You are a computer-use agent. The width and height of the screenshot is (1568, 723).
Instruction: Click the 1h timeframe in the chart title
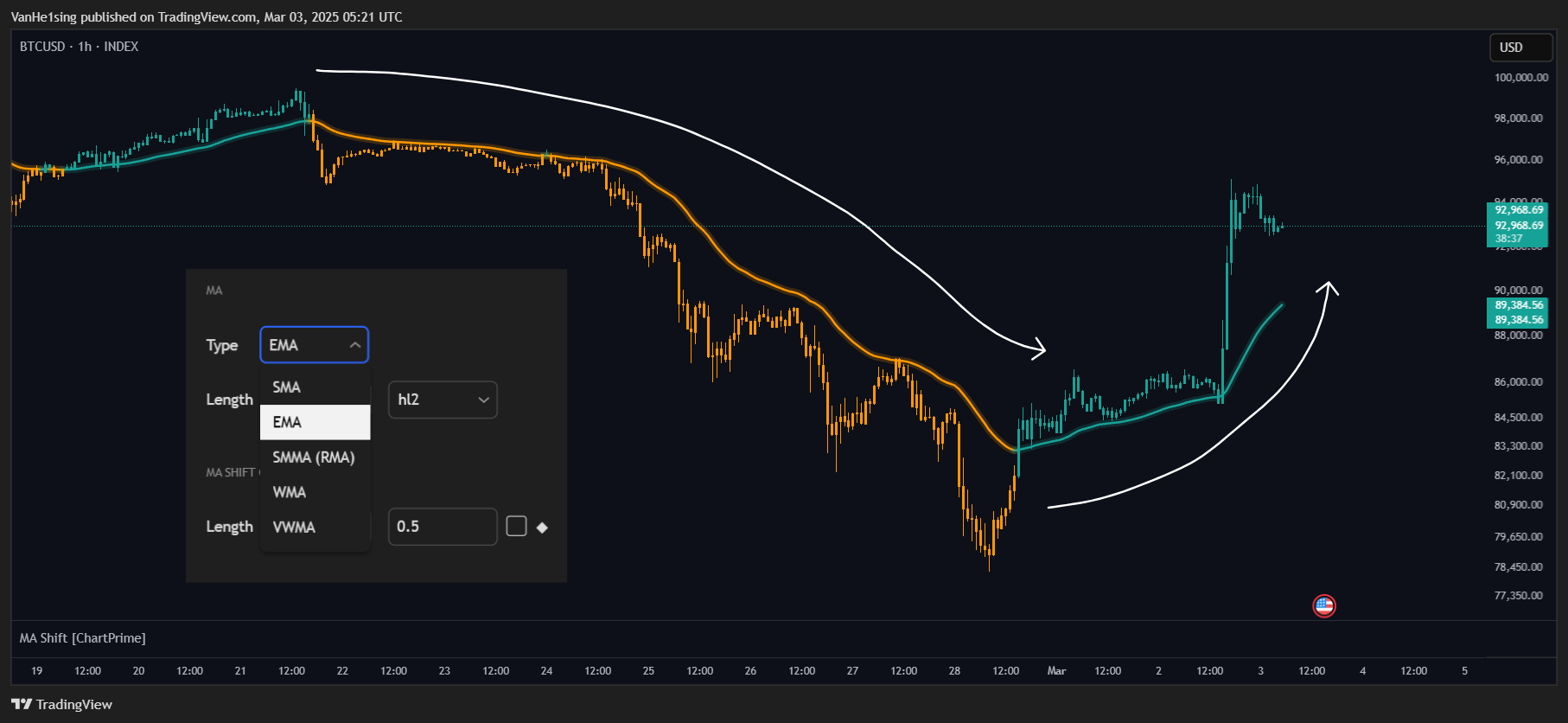(85, 47)
